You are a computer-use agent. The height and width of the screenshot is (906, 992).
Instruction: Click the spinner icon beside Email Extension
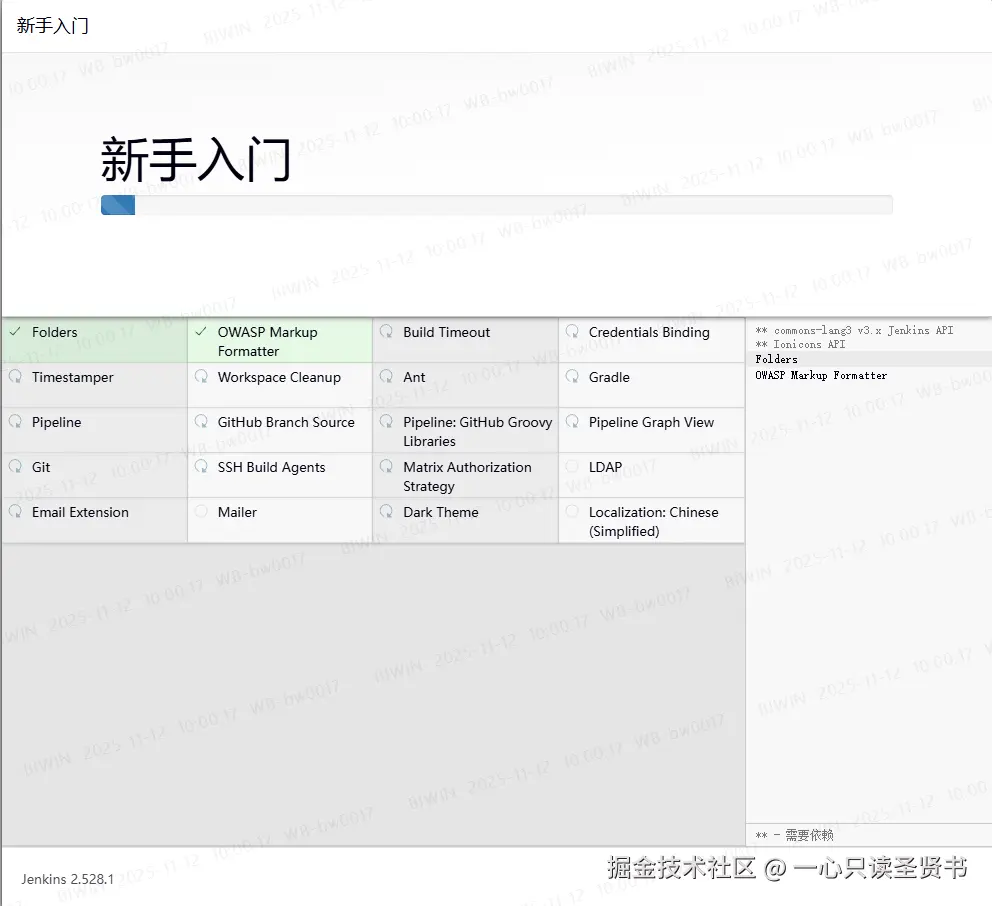[x=15, y=511]
